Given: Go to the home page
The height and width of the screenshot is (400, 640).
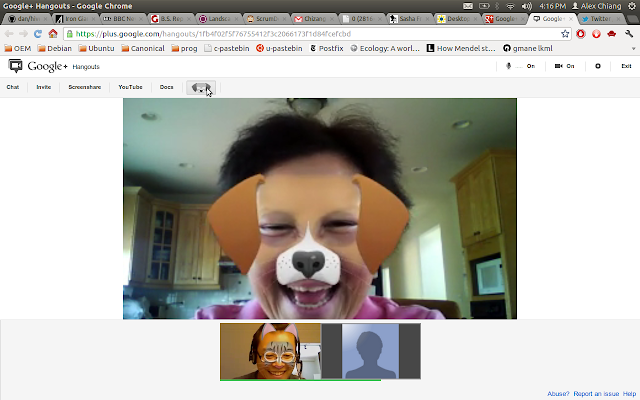Looking at the screenshot, I should (x=53, y=33).
